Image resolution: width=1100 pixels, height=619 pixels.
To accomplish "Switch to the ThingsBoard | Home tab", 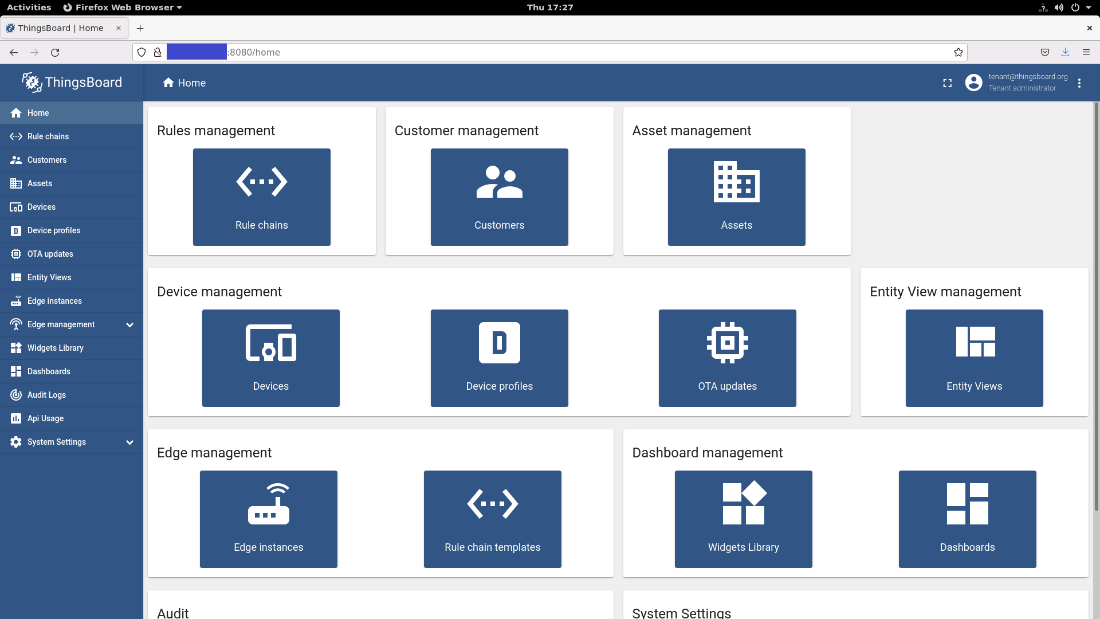I will tap(64, 28).
